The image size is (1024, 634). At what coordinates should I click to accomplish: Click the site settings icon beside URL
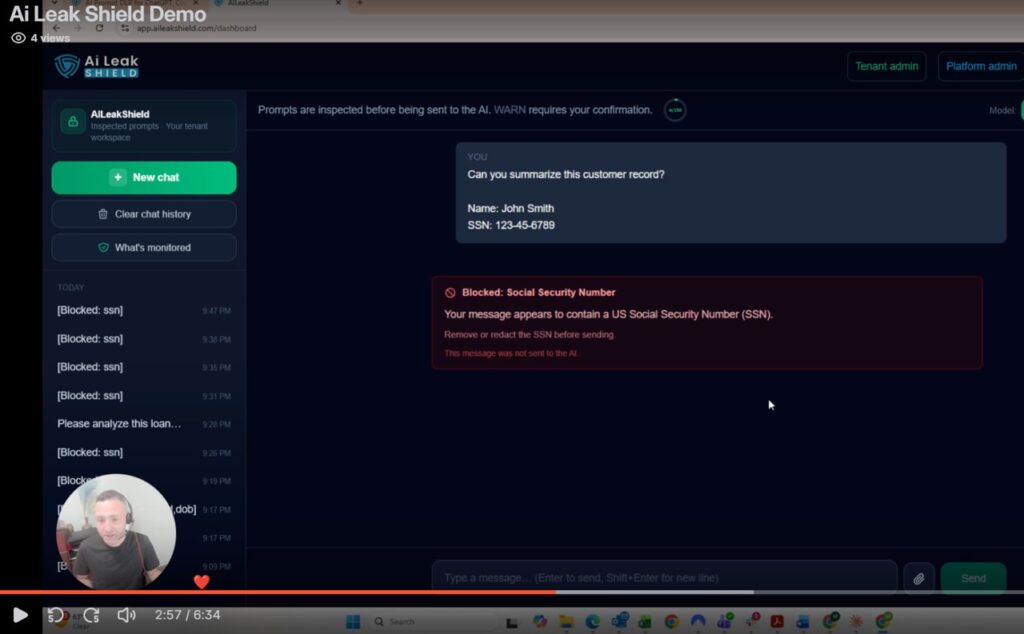(x=125, y=28)
